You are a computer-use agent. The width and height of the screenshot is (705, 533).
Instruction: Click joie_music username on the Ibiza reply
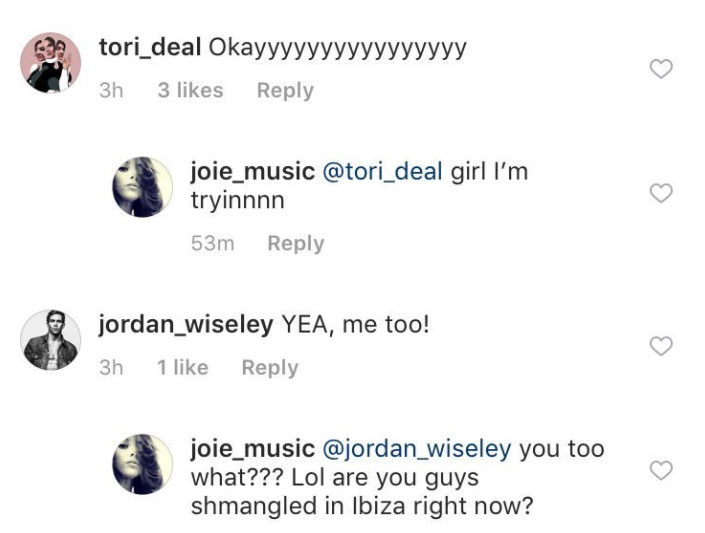[x=252, y=449]
